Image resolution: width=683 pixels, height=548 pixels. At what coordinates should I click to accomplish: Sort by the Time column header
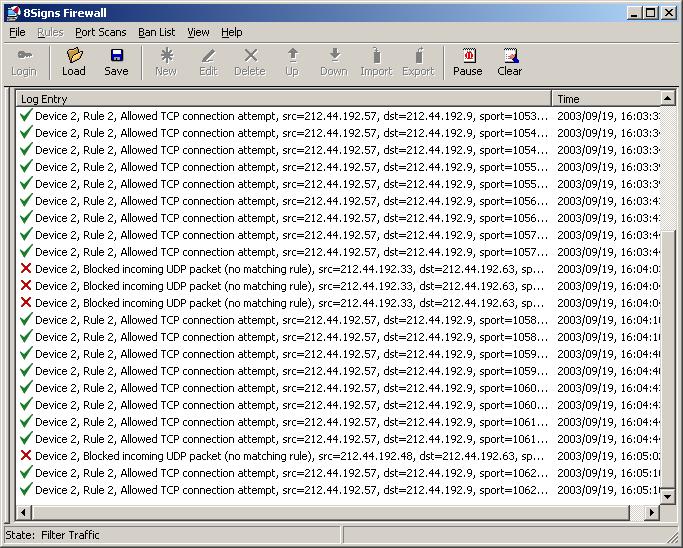point(606,99)
